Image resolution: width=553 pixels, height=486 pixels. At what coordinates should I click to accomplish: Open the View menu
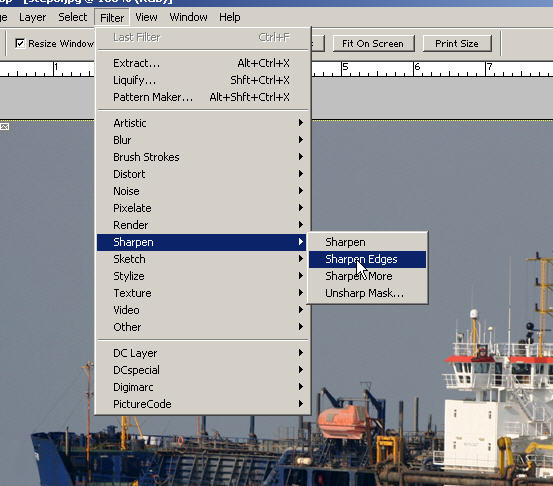(146, 17)
